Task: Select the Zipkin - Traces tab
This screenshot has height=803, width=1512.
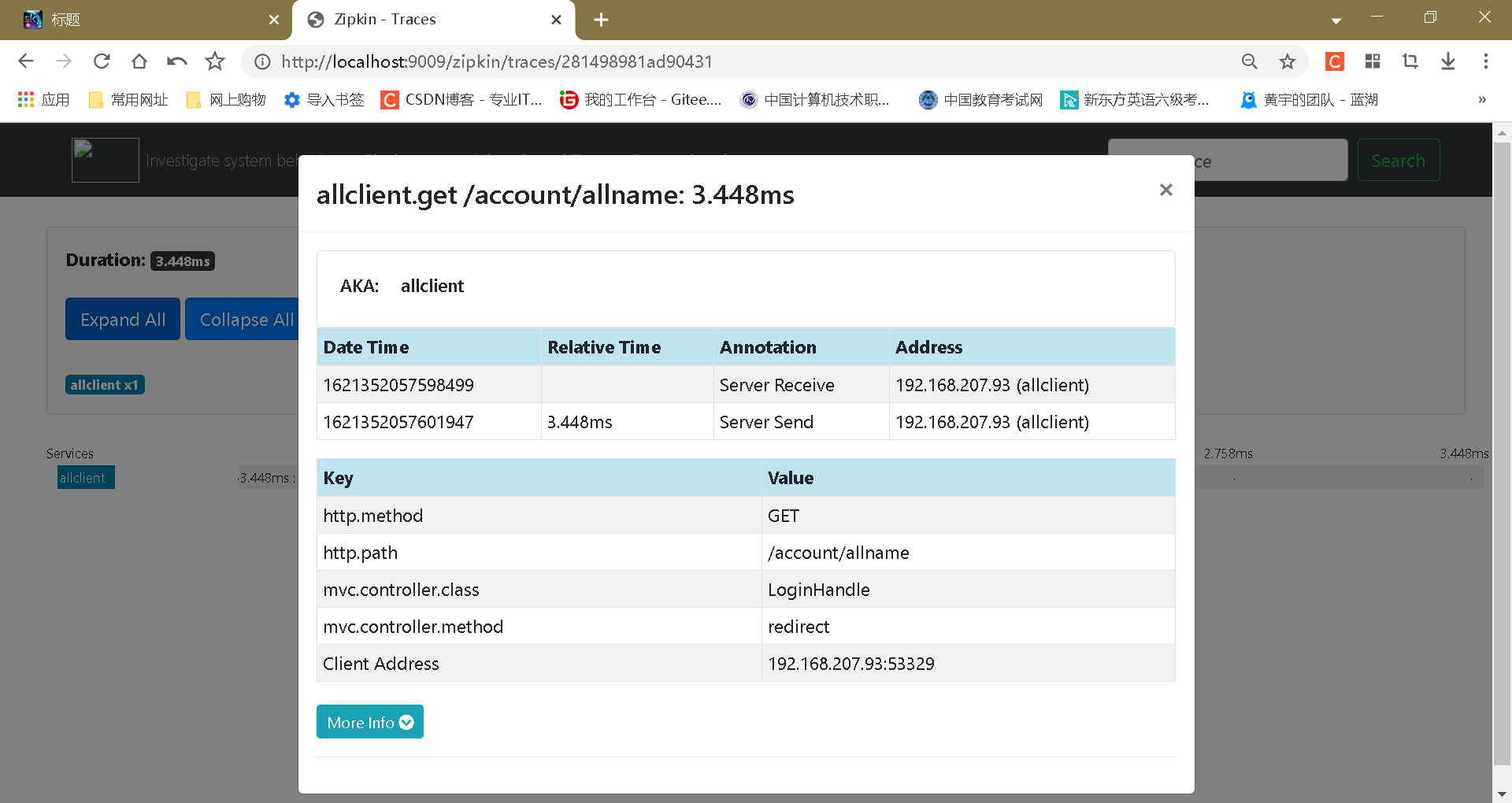Action: [433, 20]
